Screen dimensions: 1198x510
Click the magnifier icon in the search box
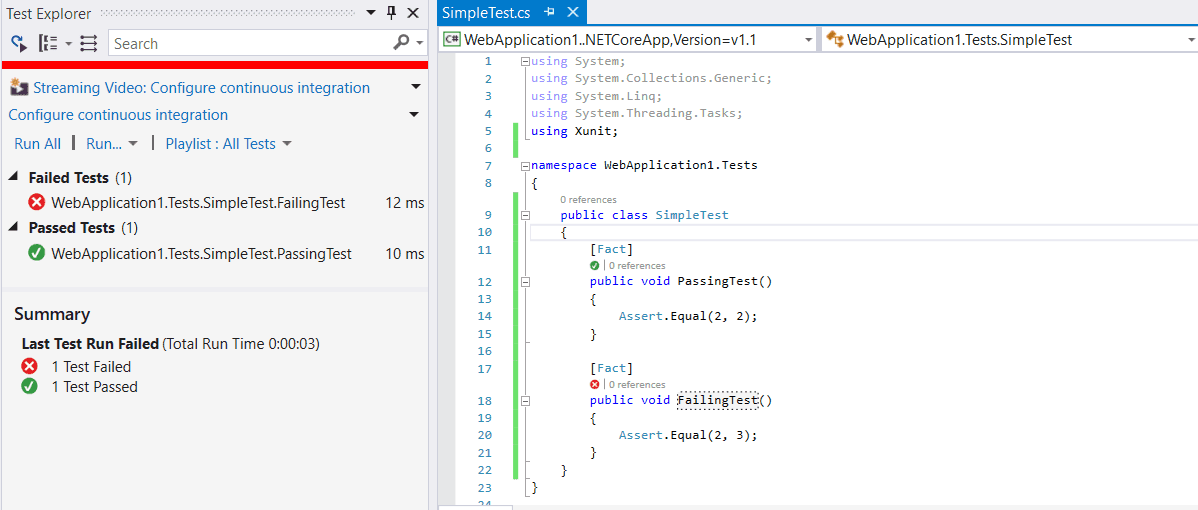pyautogui.click(x=402, y=42)
